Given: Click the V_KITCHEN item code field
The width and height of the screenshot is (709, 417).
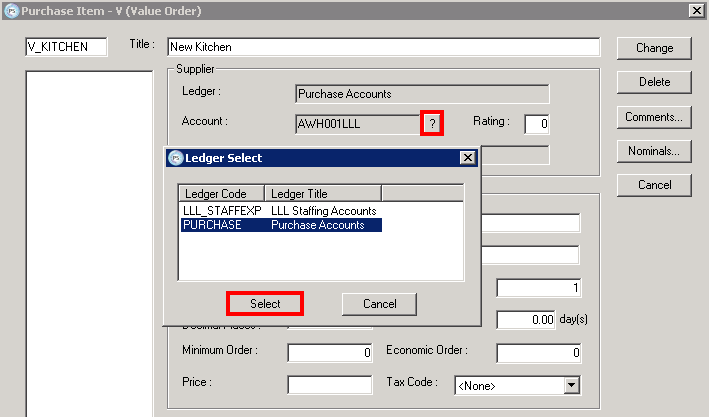Looking at the screenshot, I should coord(66,47).
